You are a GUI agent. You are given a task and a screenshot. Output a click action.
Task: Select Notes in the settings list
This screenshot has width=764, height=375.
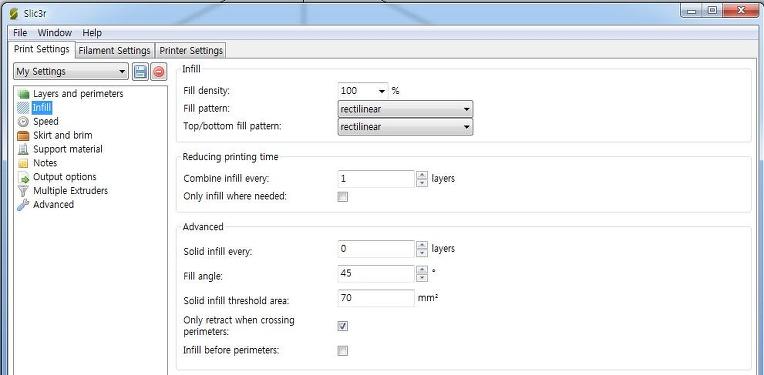[x=45, y=163]
